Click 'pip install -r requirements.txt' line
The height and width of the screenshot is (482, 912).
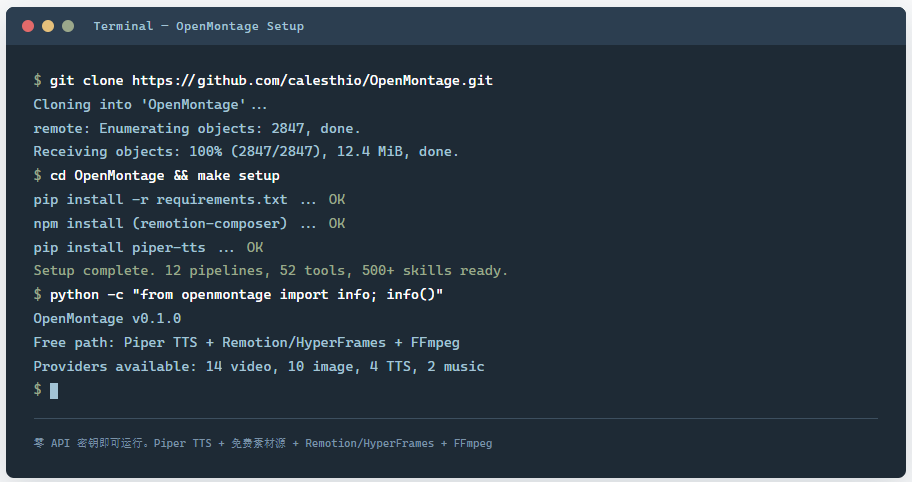pyautogui.click(x=189, y=199)
